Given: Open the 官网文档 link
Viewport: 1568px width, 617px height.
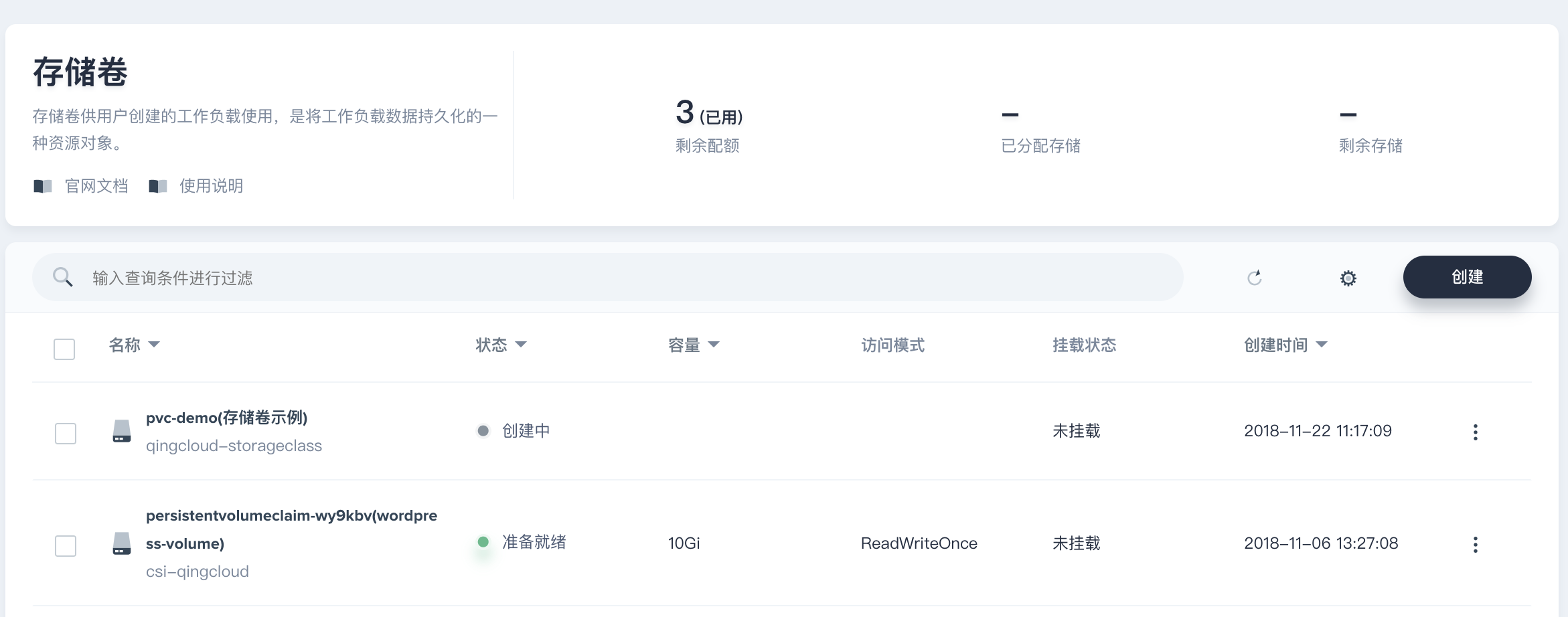Looking at the screenshot, I should coord(96,186).
